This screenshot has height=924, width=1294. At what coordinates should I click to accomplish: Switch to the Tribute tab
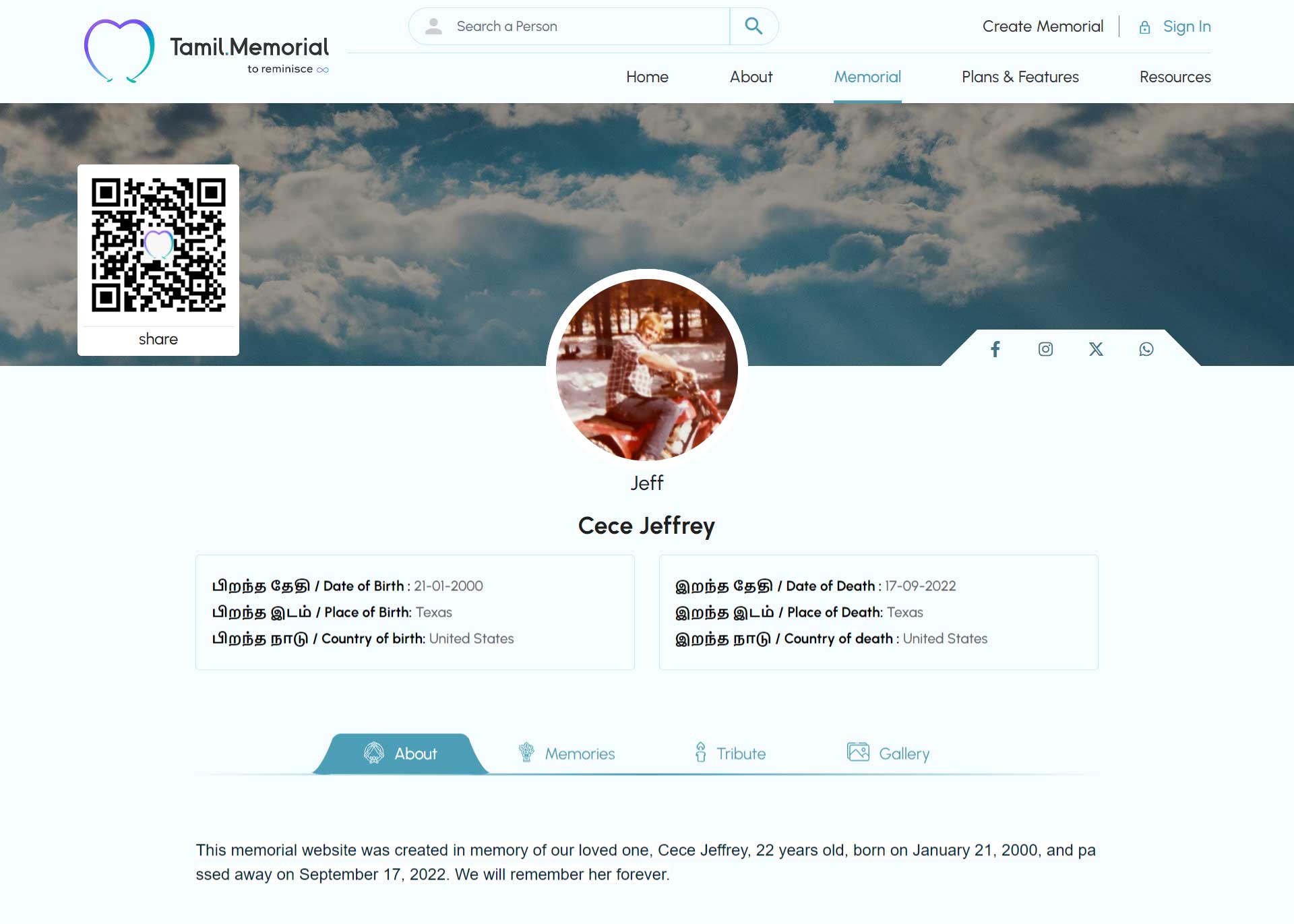[x=730, y=753]
